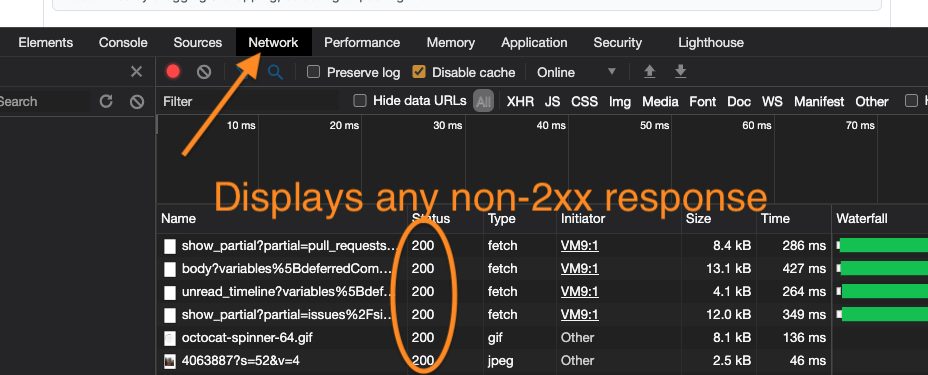Image resolution: width=928 pixels, height=375 pixels.
Task: Select the Network tab
Action: click(273, 43)
